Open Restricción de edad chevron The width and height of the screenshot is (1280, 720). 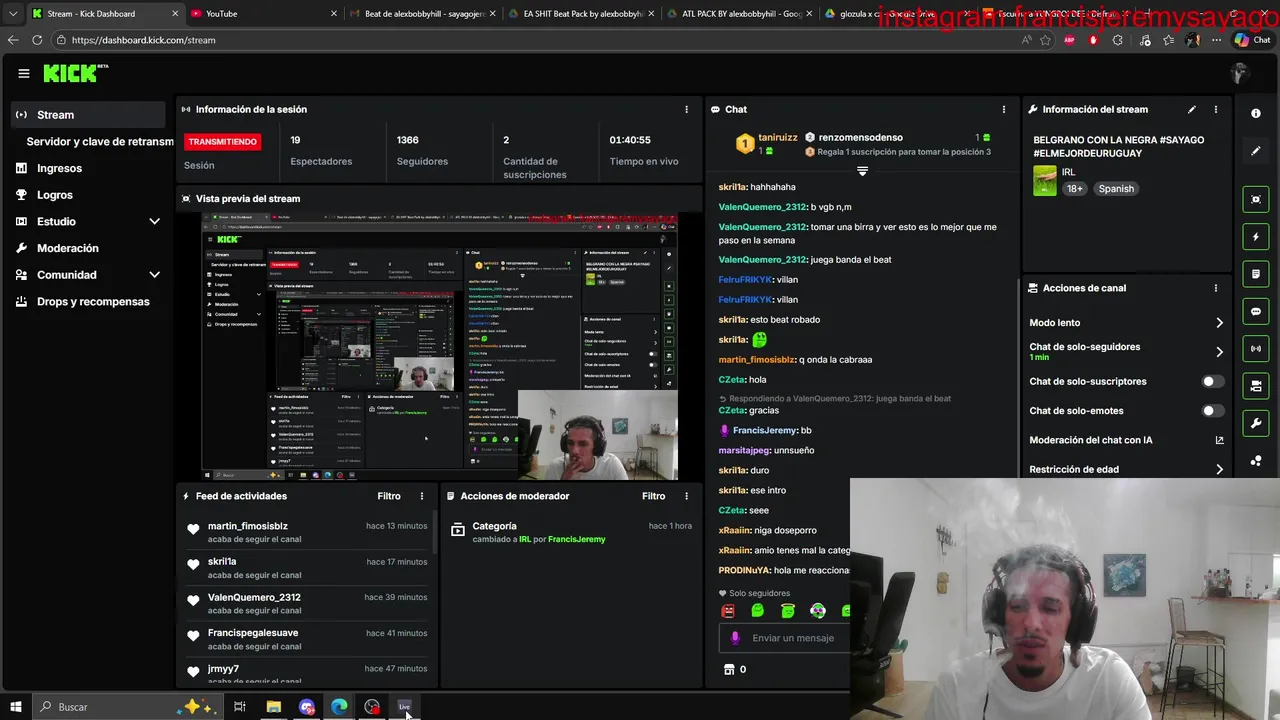[x=1219, y=469]
